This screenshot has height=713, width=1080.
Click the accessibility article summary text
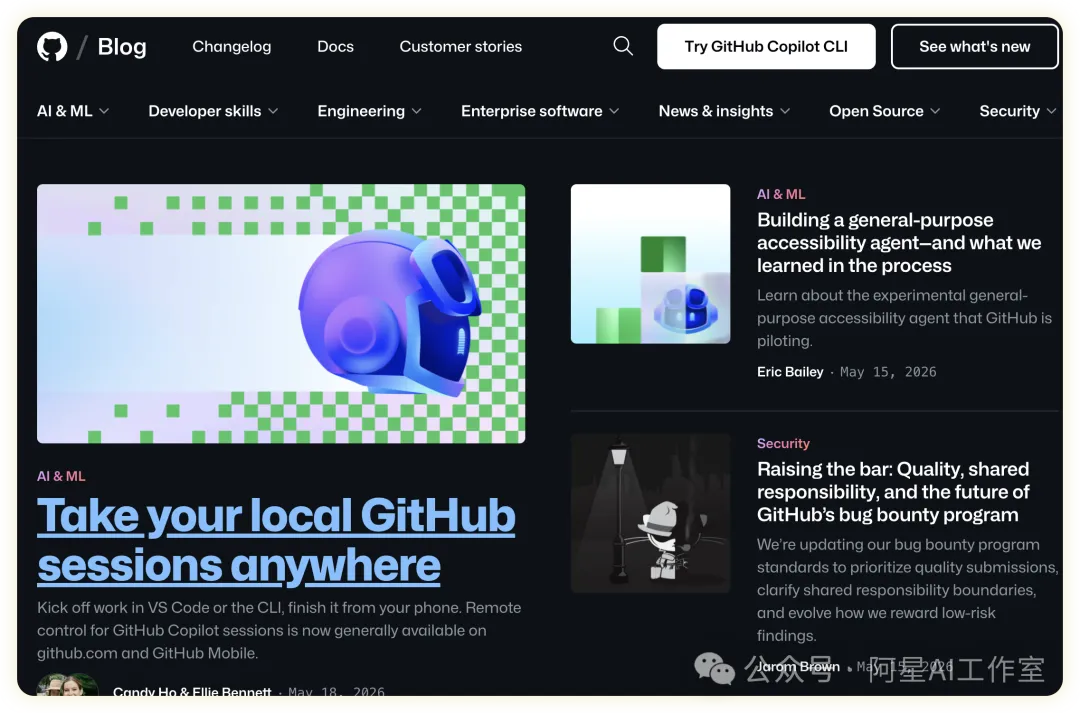pos(904,318)
